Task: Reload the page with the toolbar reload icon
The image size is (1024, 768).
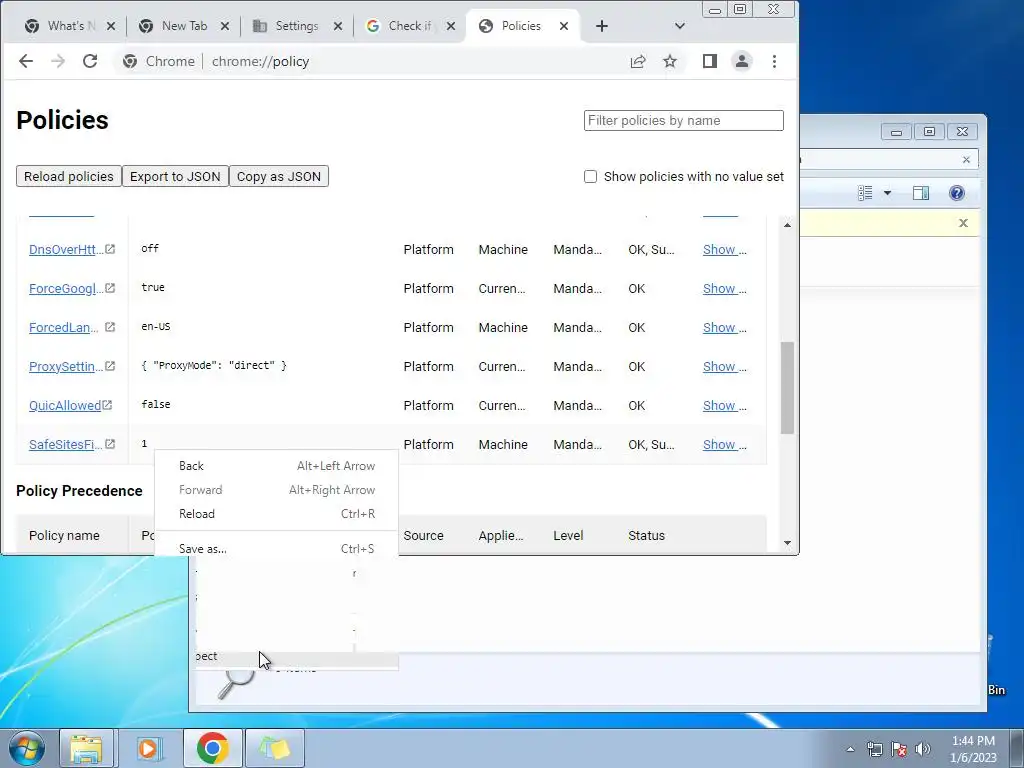Action: pyautogui.click(x=90, y=61)
